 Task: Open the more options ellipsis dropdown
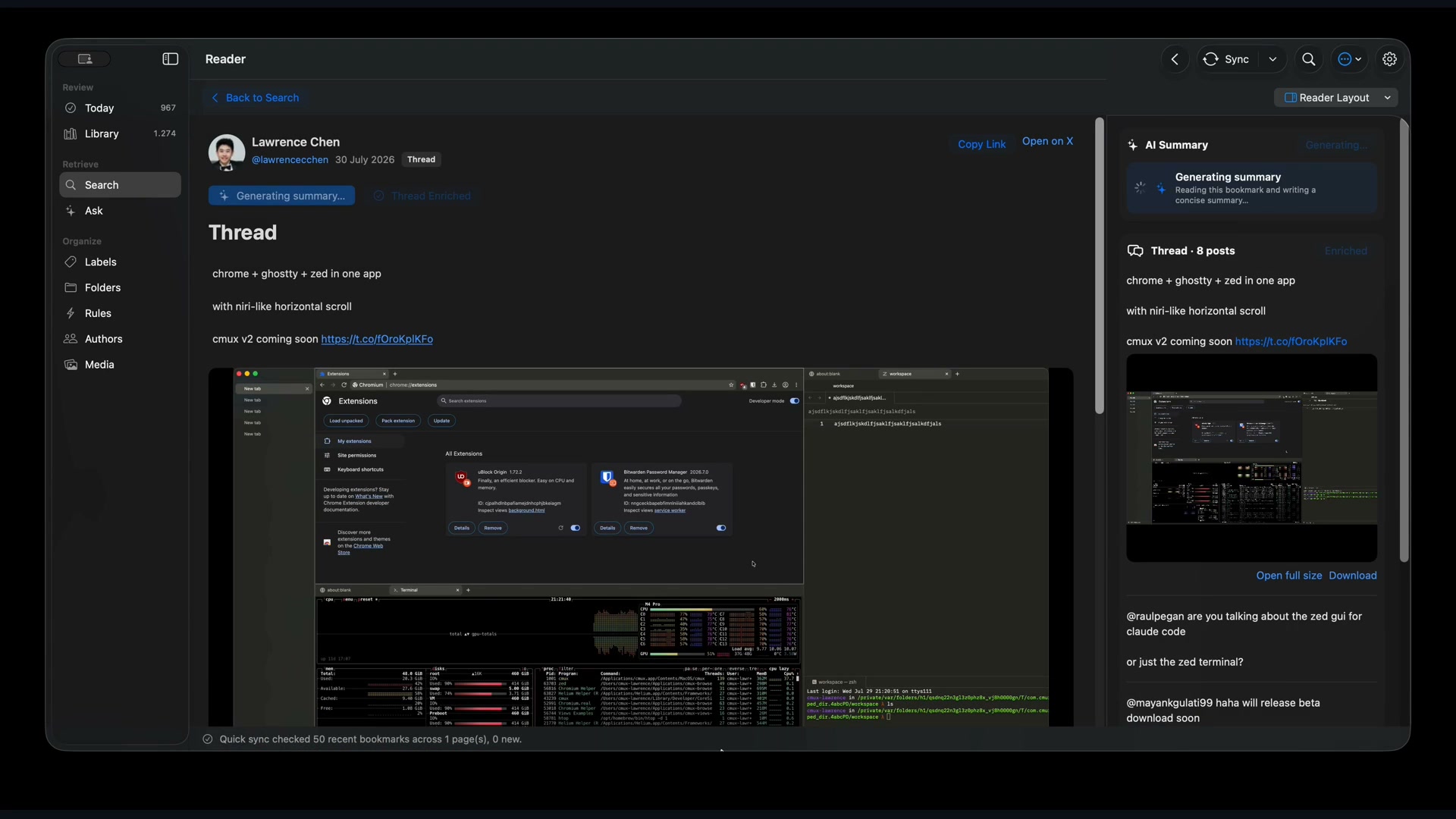(1350, 59)
